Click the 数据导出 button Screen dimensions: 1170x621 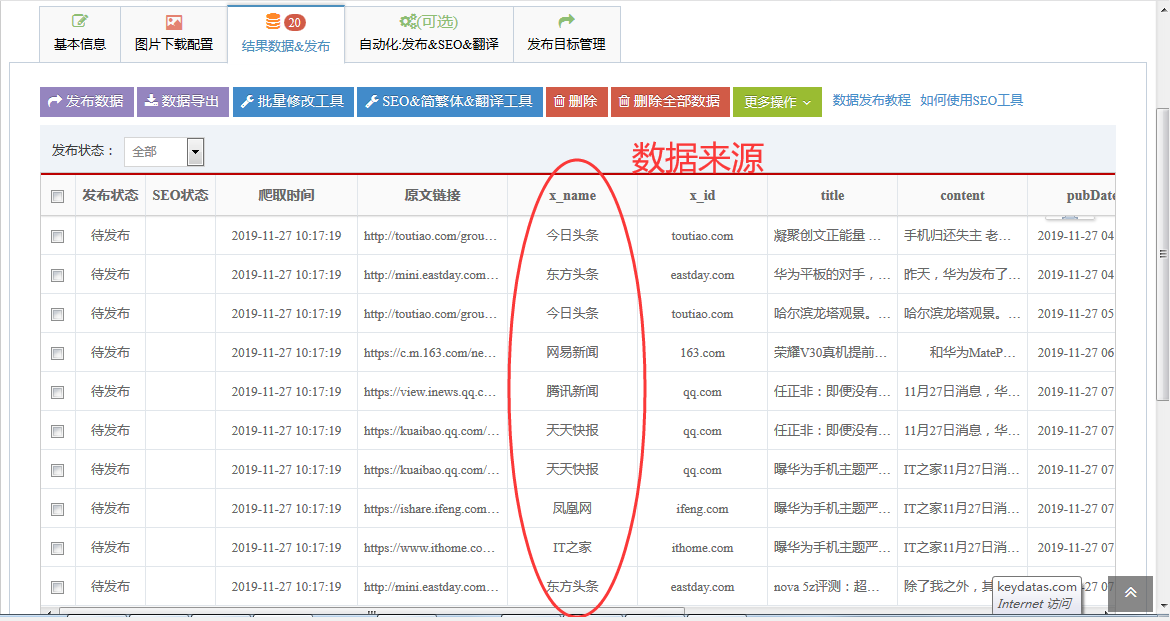click(x=183, y=102)
